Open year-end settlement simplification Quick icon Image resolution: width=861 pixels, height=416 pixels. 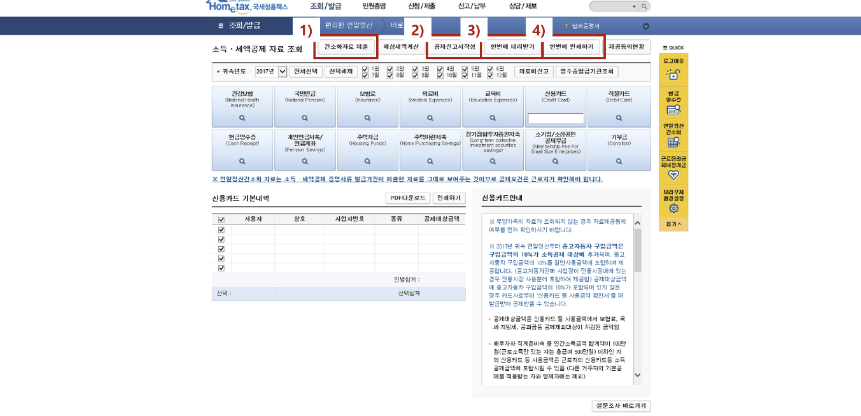673,142
